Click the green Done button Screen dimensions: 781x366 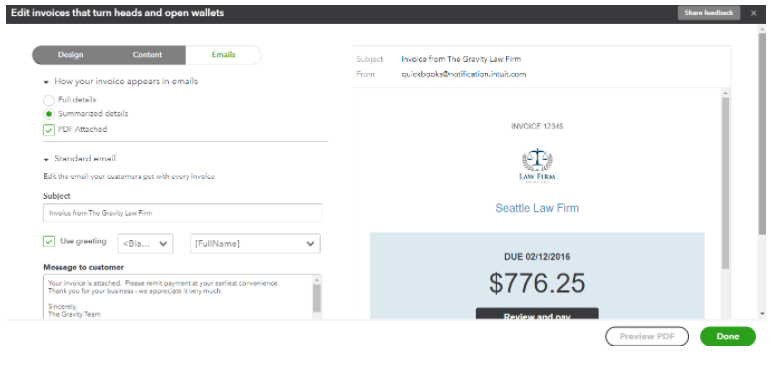click(x=728, y=337)
